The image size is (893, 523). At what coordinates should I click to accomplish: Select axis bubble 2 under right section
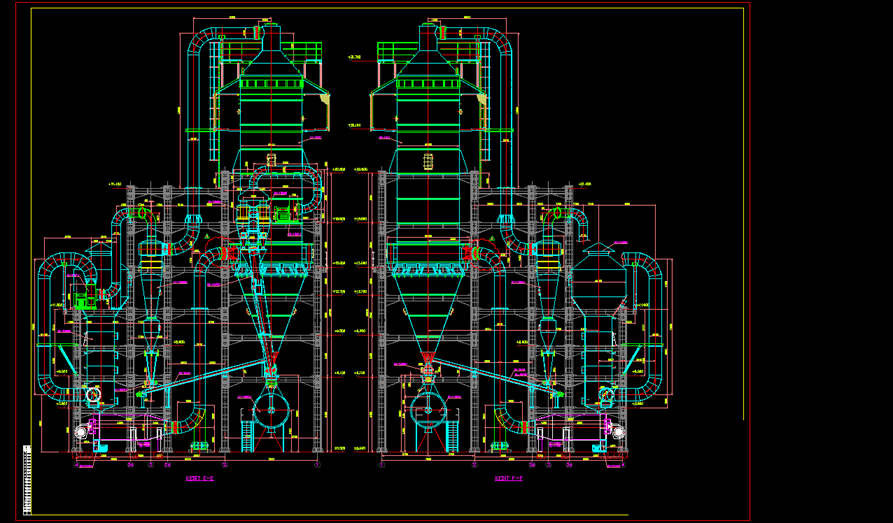(x=473, y=465)
